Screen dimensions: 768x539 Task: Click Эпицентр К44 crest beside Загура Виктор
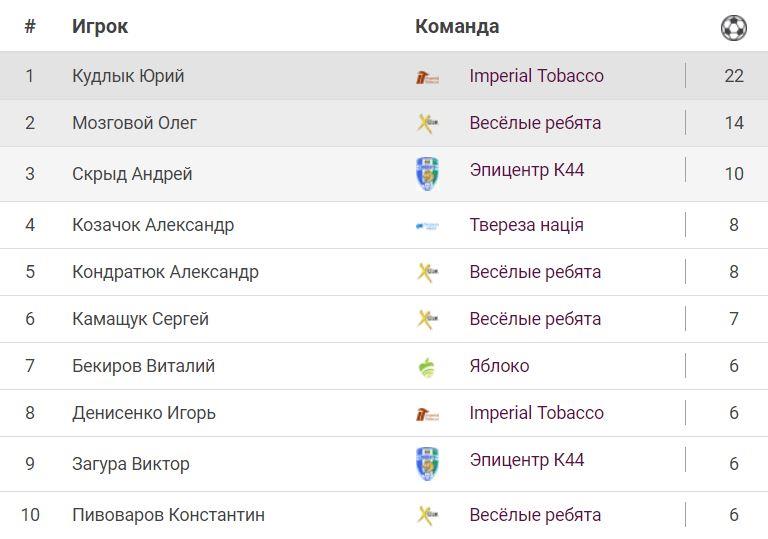[427, 464]
